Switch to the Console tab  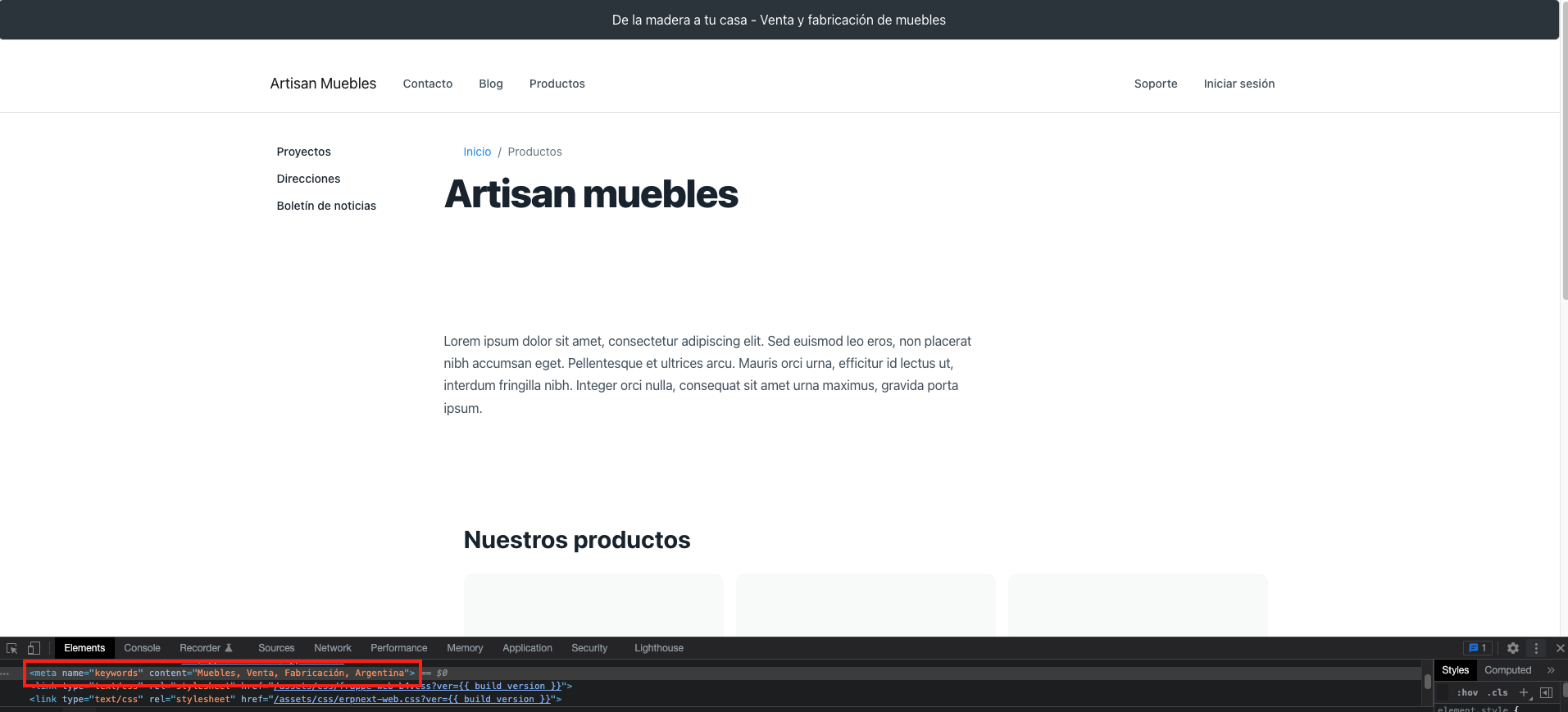[142, 648]
